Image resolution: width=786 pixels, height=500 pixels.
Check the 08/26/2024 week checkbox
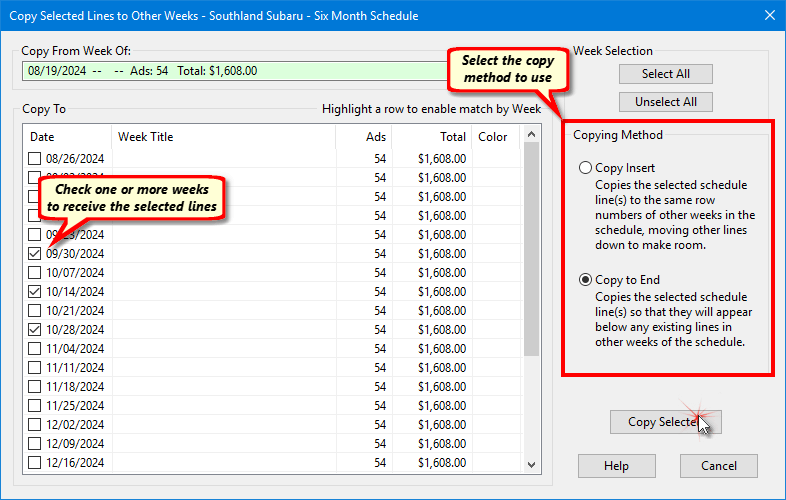tap(34, 158)
